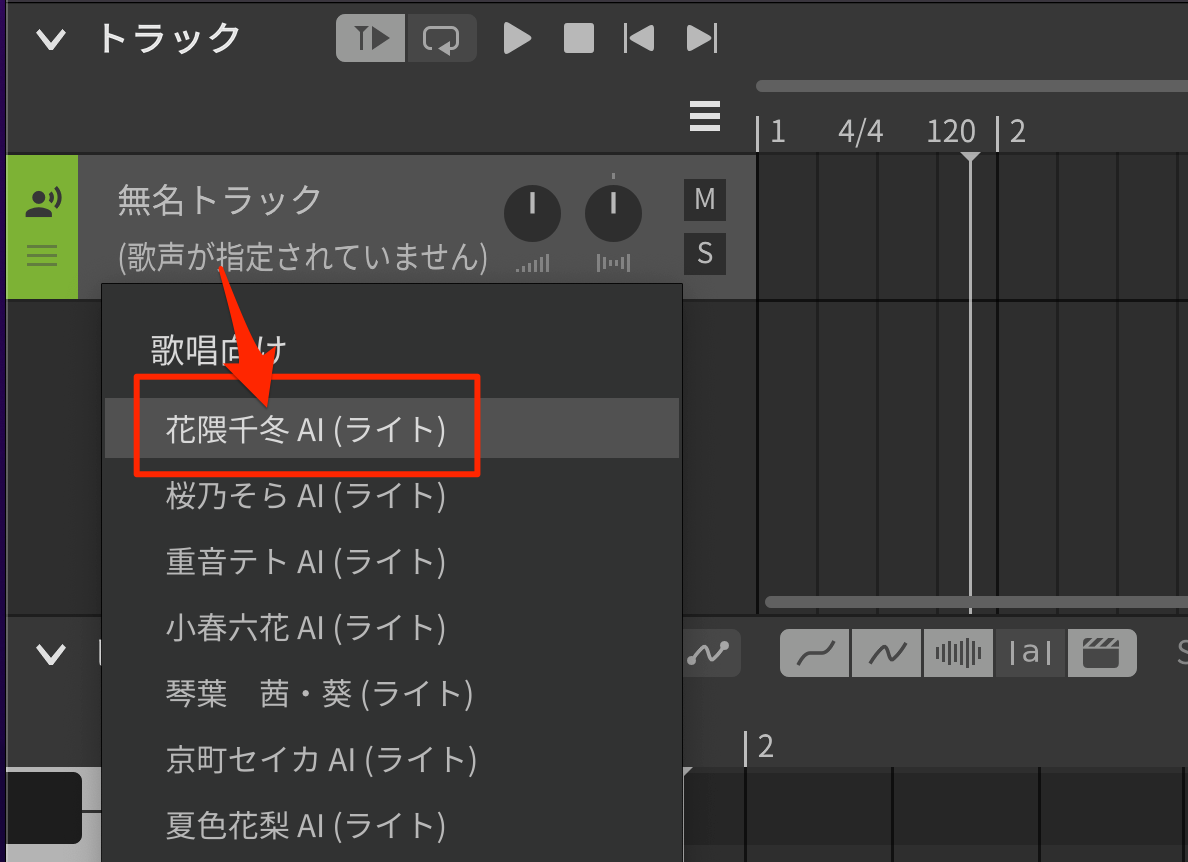
Task: Select 花隈千冬 AI (ライト) voice
Action: 392,428
